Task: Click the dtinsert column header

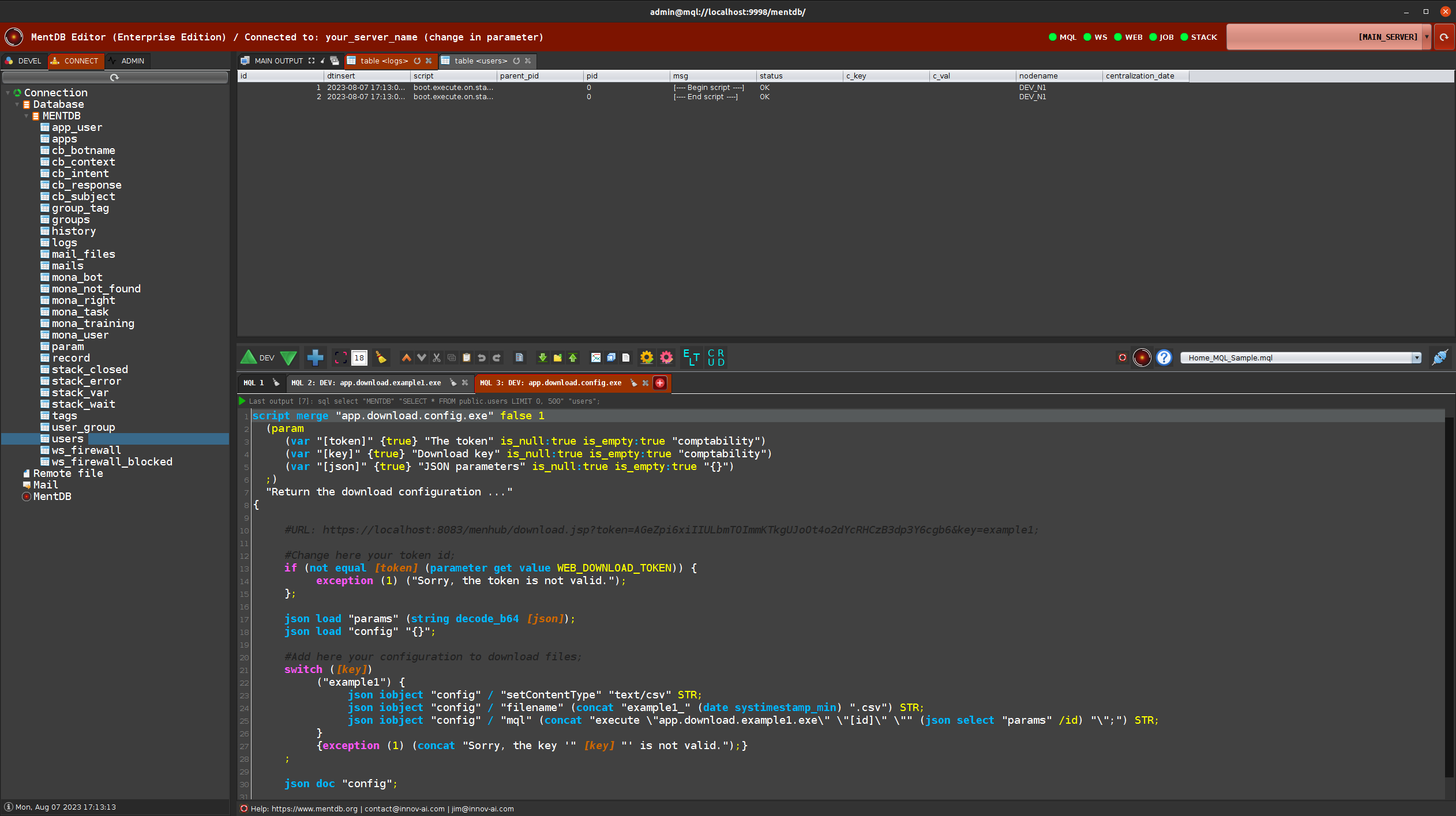Action: click(x=367, y=76)
